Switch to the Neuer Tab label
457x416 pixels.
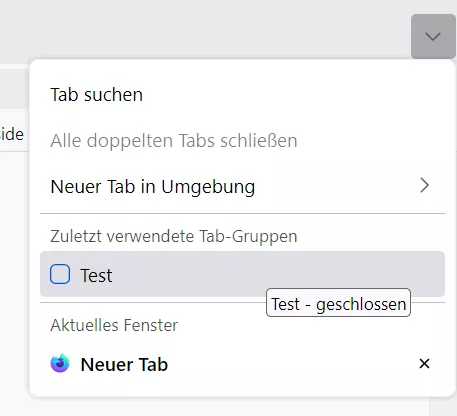124,364
